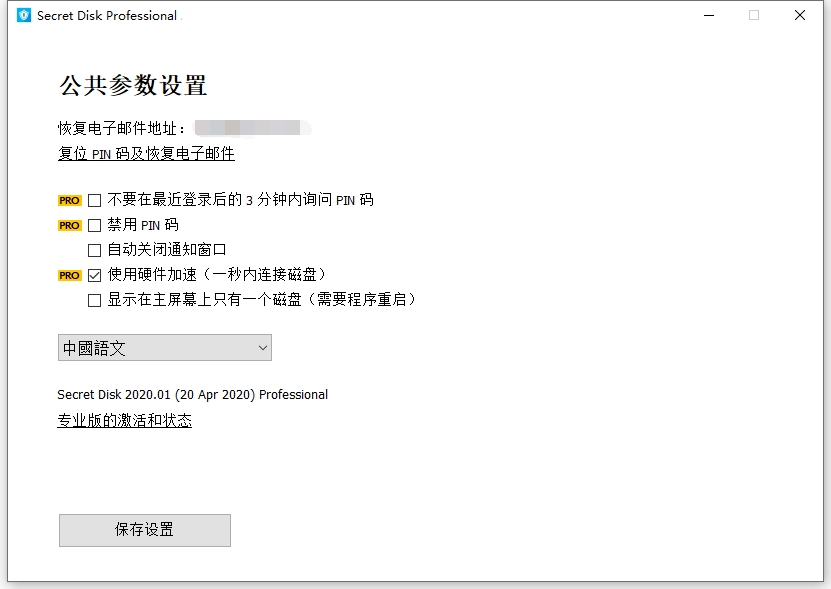831x589 pixels.
Task: Minimize the Secret Disk window
Action: tap(709, 15)
